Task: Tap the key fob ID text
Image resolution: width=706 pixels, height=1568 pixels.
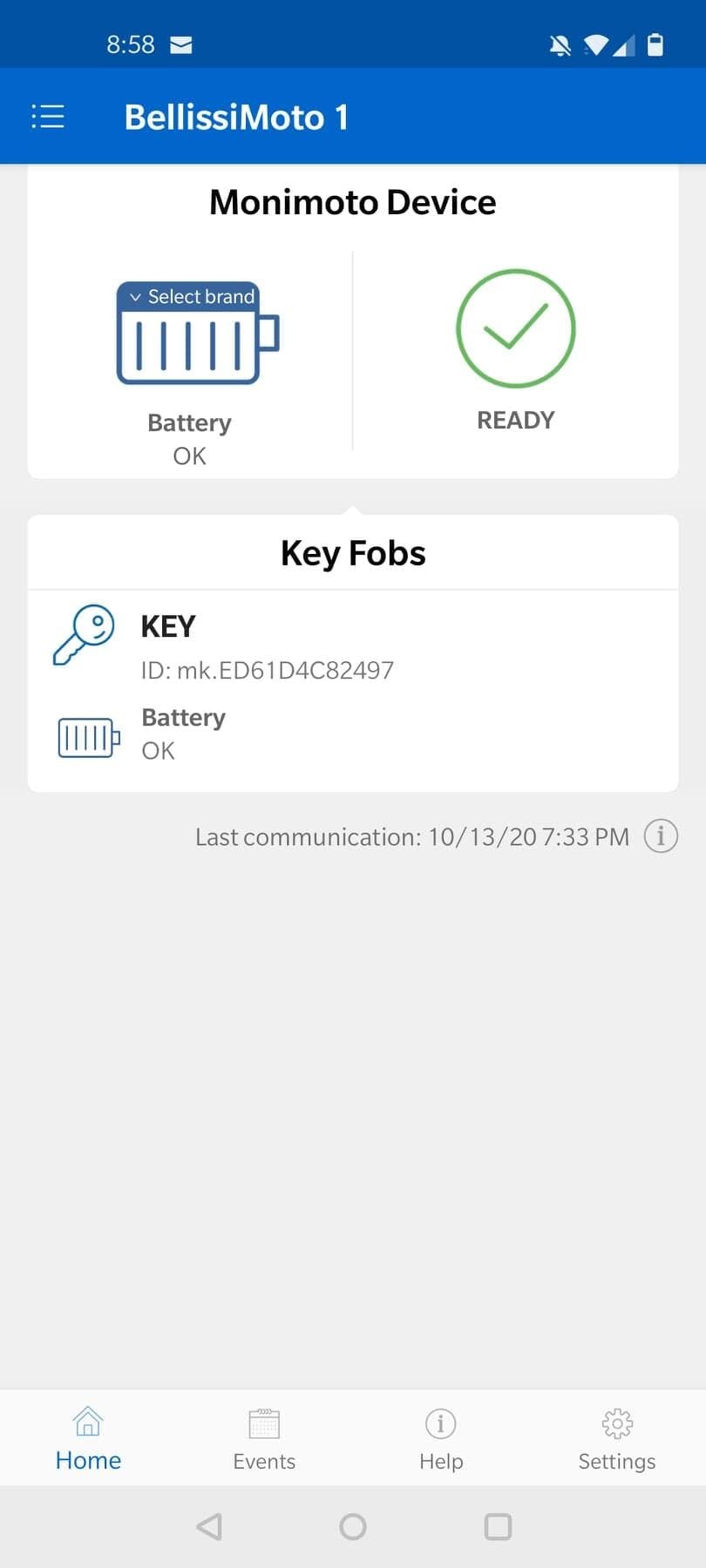Action: pos(268,670)
